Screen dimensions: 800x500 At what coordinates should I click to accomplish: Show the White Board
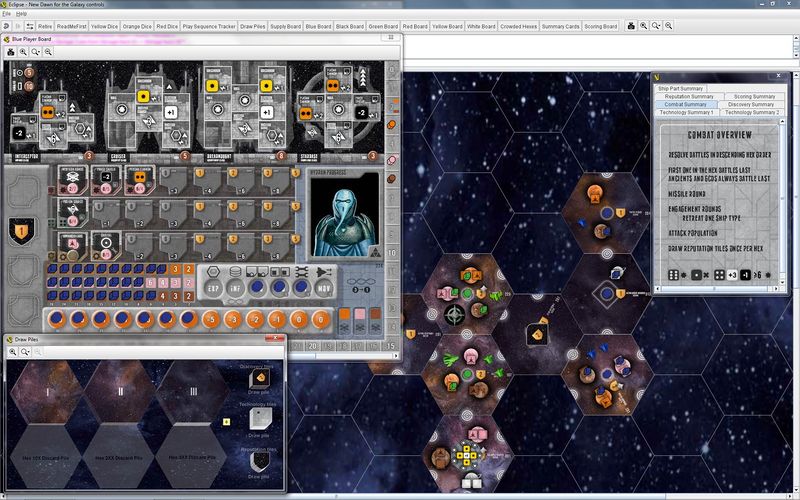pos(481,27)
